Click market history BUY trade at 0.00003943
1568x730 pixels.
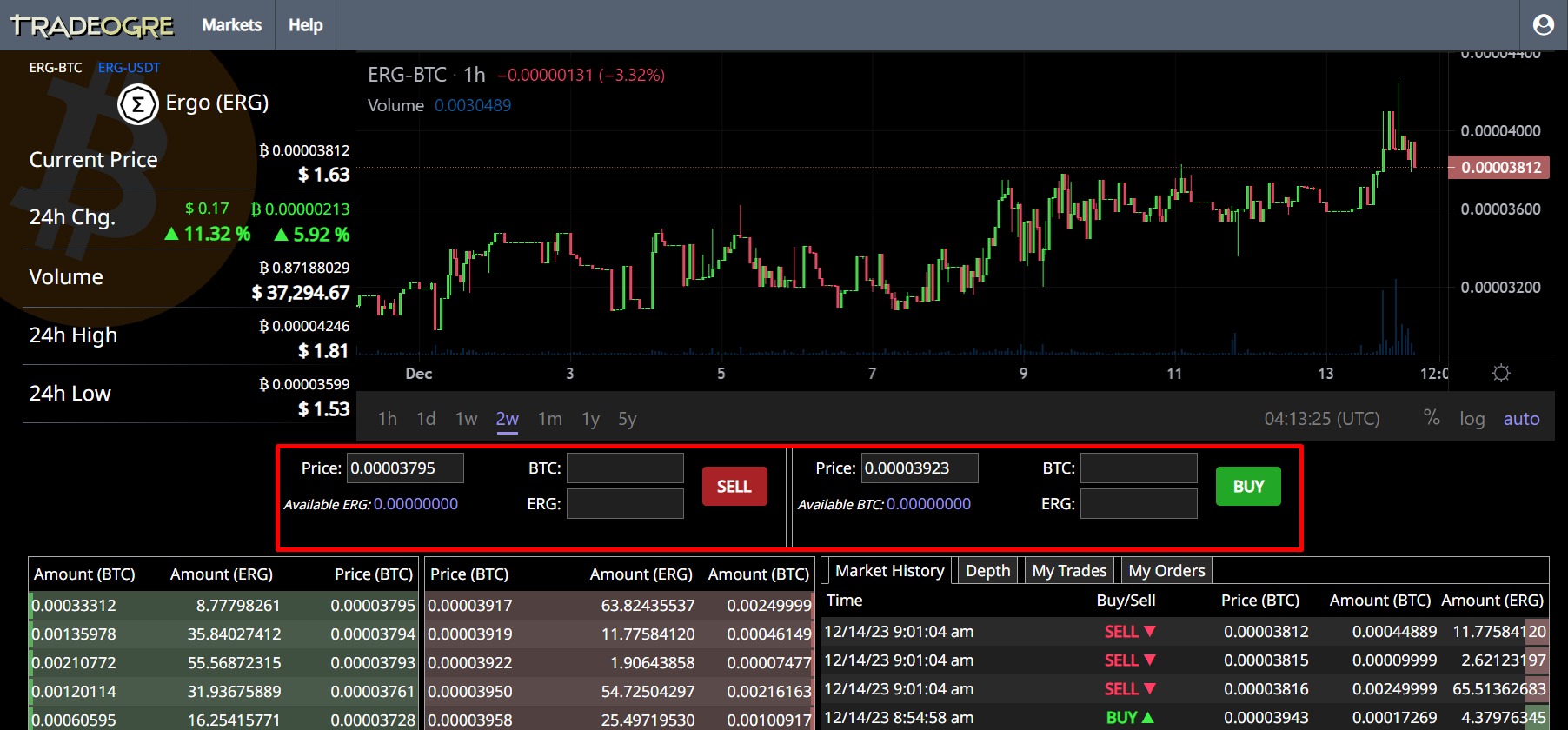click(x=1186, y=718)
